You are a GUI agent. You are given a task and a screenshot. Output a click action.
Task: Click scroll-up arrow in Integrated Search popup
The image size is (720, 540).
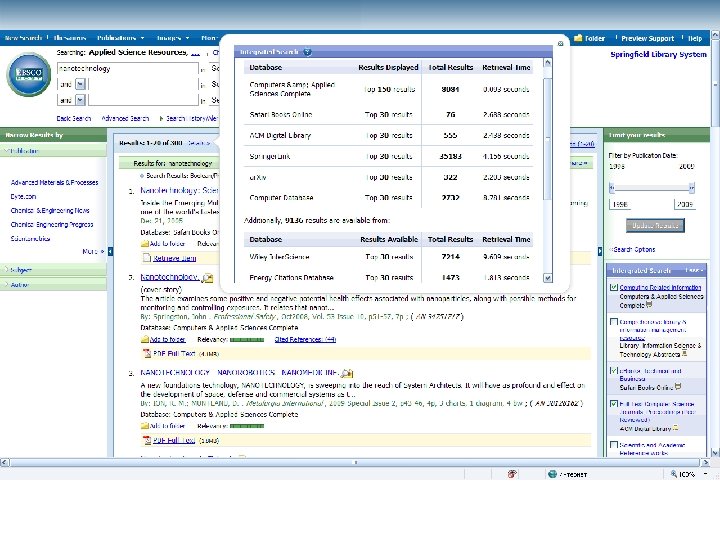(547, 62)
